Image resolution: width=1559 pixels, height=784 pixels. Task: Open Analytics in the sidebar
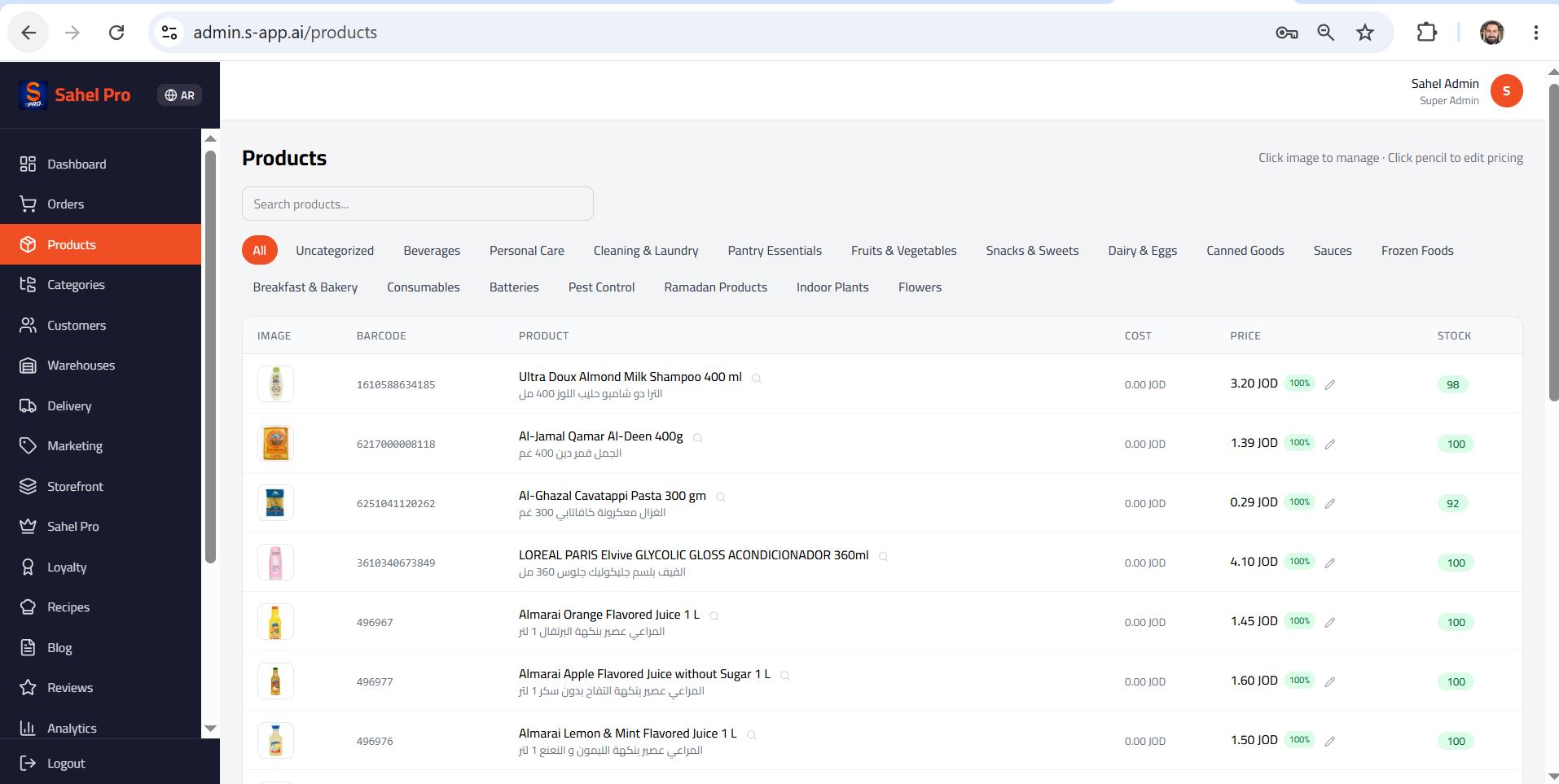(100, 729)
